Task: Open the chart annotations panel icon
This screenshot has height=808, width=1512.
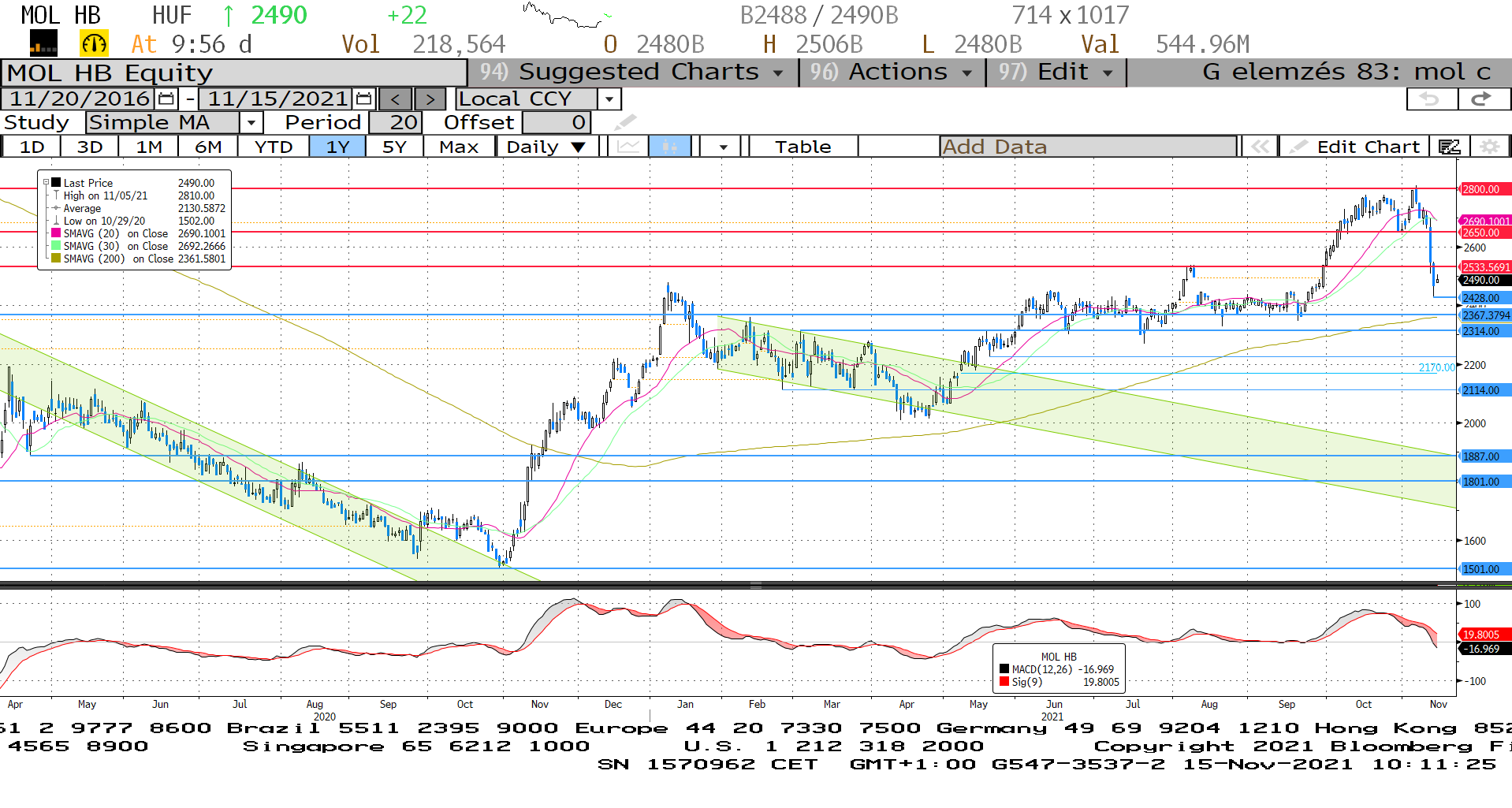Action: point(1449,147)
